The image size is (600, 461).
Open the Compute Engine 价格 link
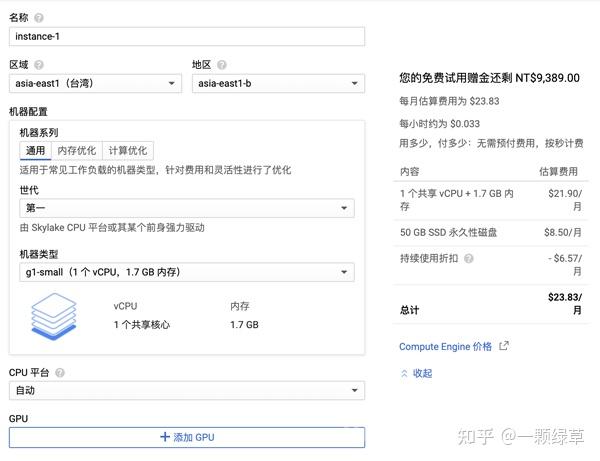point(445,347)
